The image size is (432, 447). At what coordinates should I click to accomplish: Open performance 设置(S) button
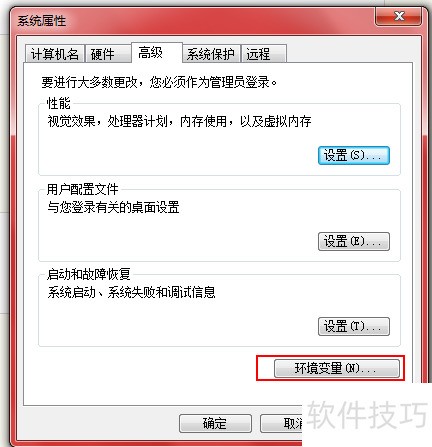click(354, 155)
